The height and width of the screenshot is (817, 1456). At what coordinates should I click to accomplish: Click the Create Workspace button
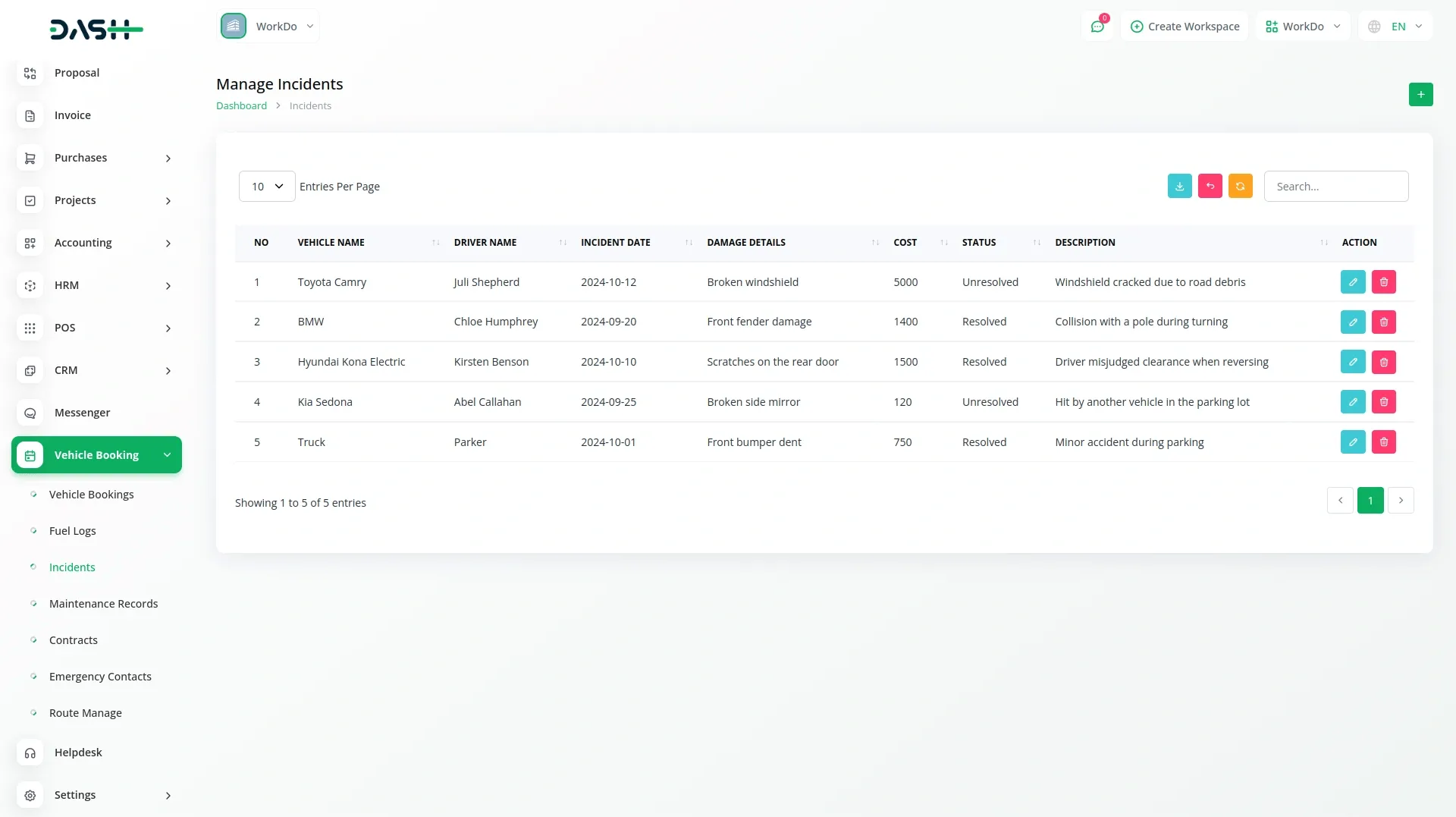tap(1185, 27)
